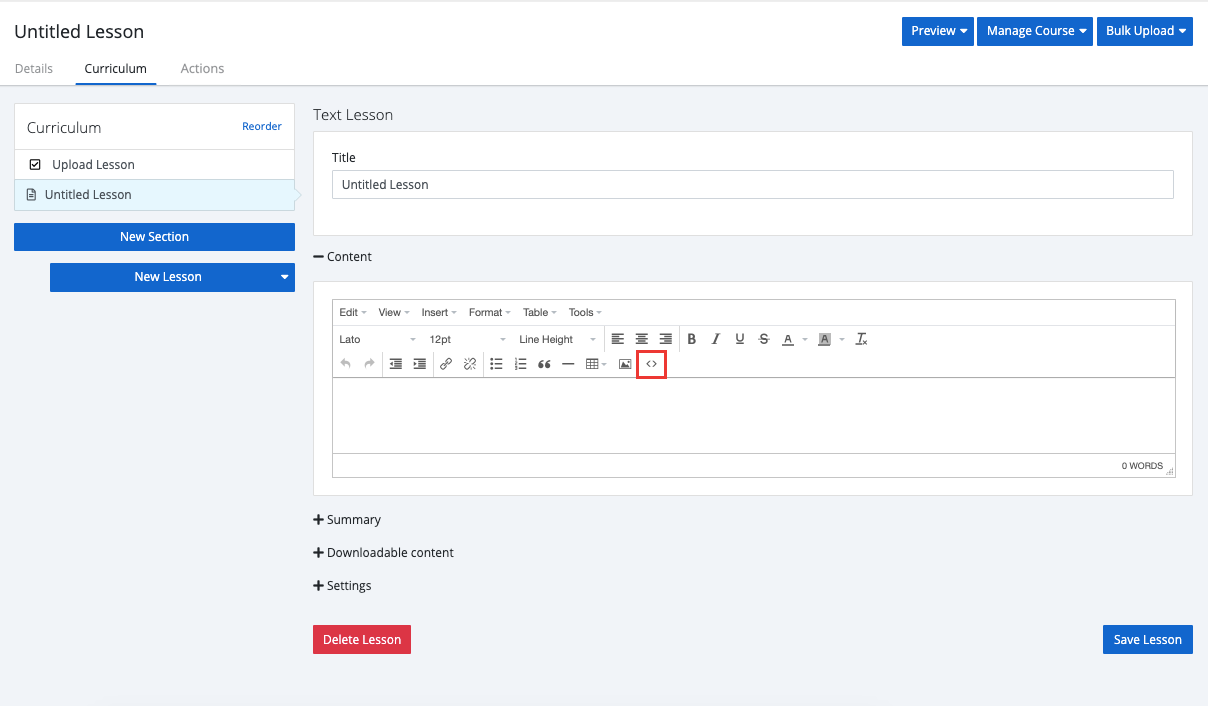Insert an image with the picture icon
Viewport: 1208px width, 706px height.
(x=625, y=364)
